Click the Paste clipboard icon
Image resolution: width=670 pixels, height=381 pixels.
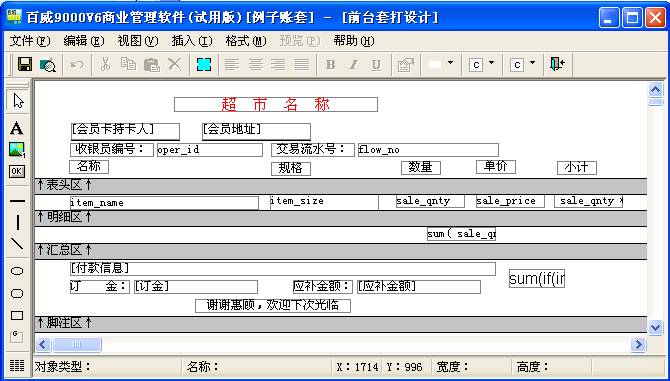click(x=151, y=64)
